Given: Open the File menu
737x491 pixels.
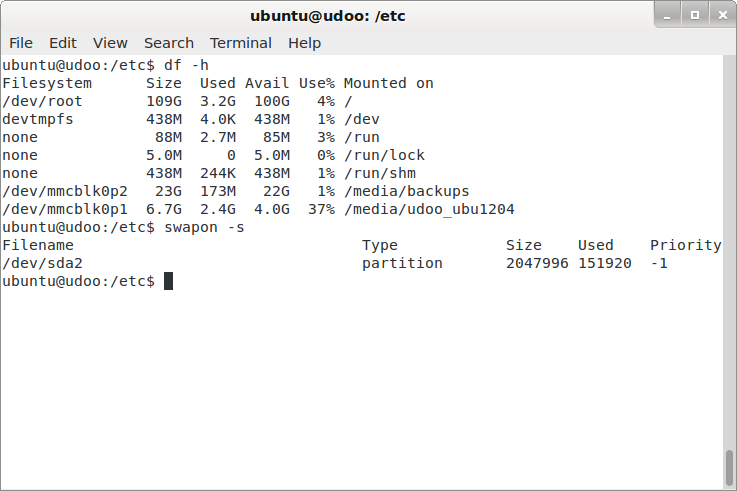Looking at the screenshot, I should (x=21, y=43).
